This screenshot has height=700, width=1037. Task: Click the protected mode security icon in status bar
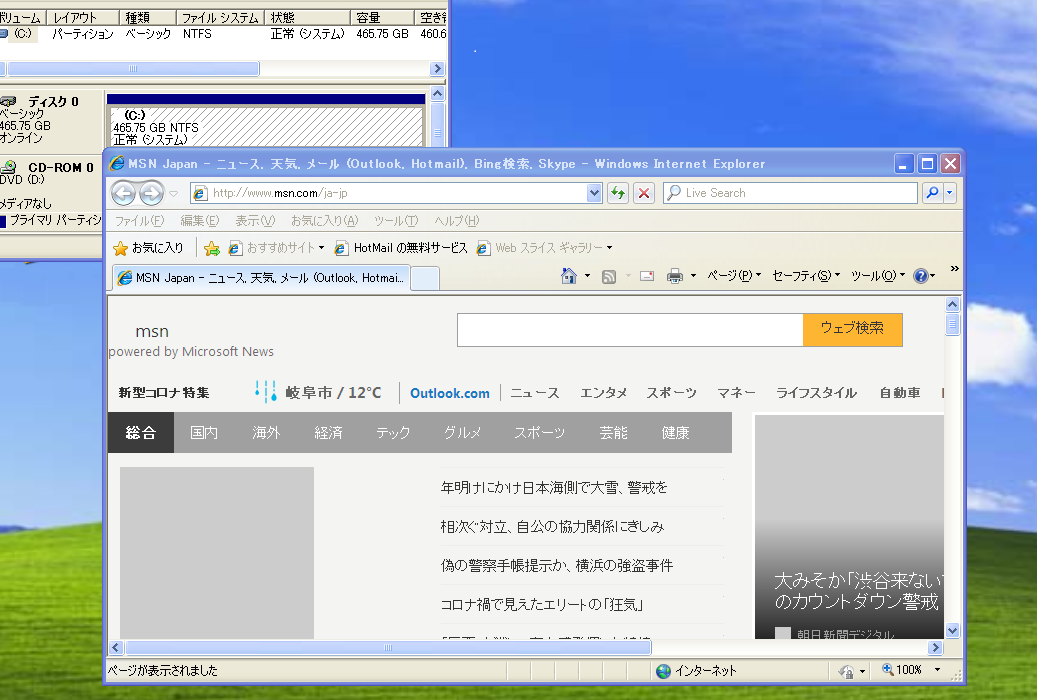pos(846,672)
